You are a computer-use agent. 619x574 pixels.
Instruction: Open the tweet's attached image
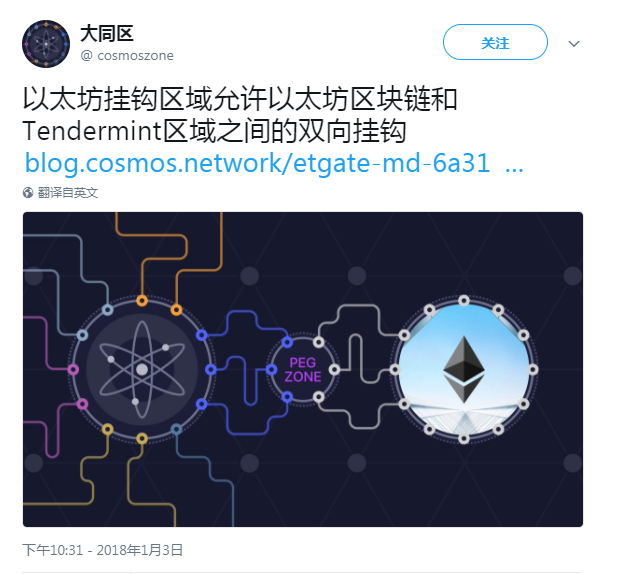303,369
